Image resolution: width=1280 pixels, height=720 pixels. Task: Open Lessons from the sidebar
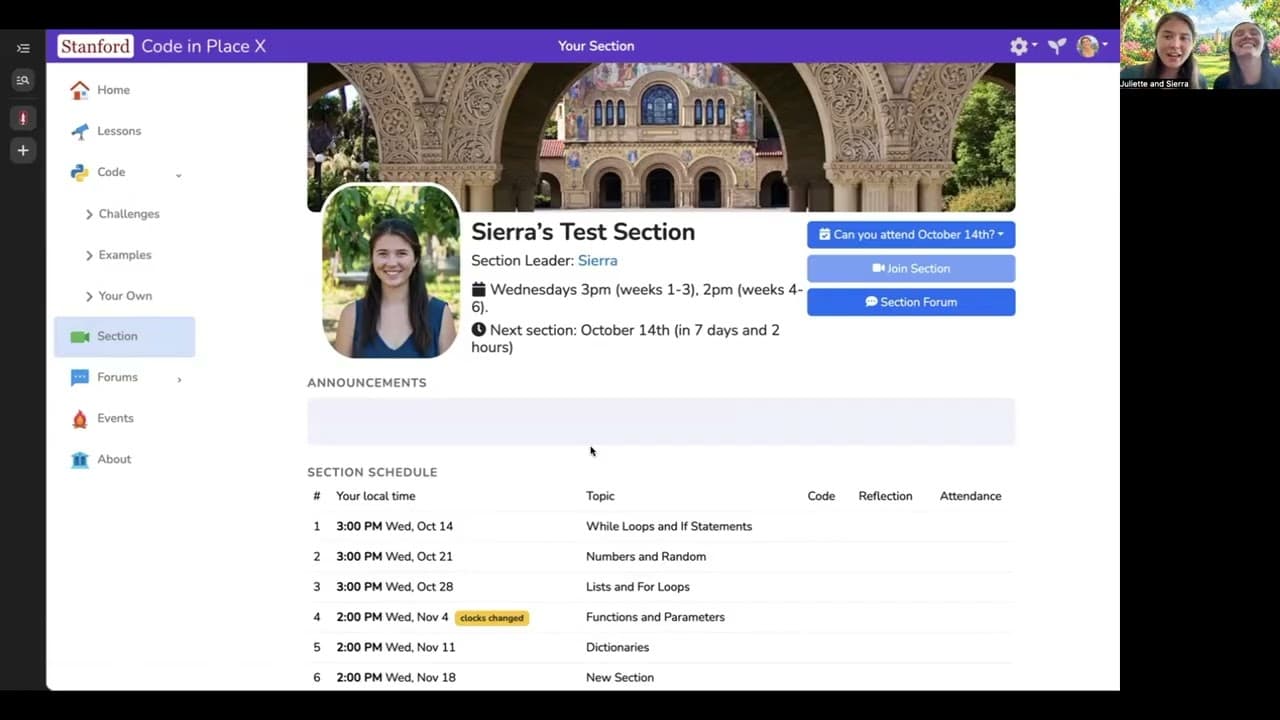tap(119, 131)
